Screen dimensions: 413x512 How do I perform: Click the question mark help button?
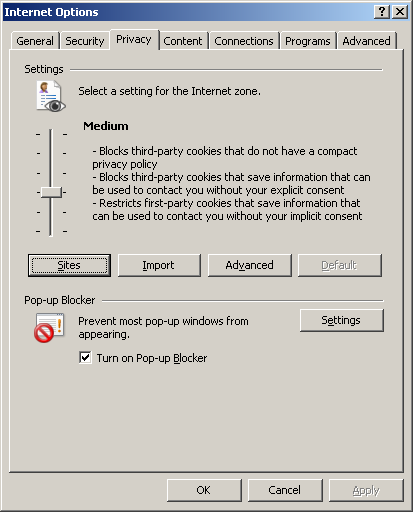pyautogui.click(x=382, y=12)
